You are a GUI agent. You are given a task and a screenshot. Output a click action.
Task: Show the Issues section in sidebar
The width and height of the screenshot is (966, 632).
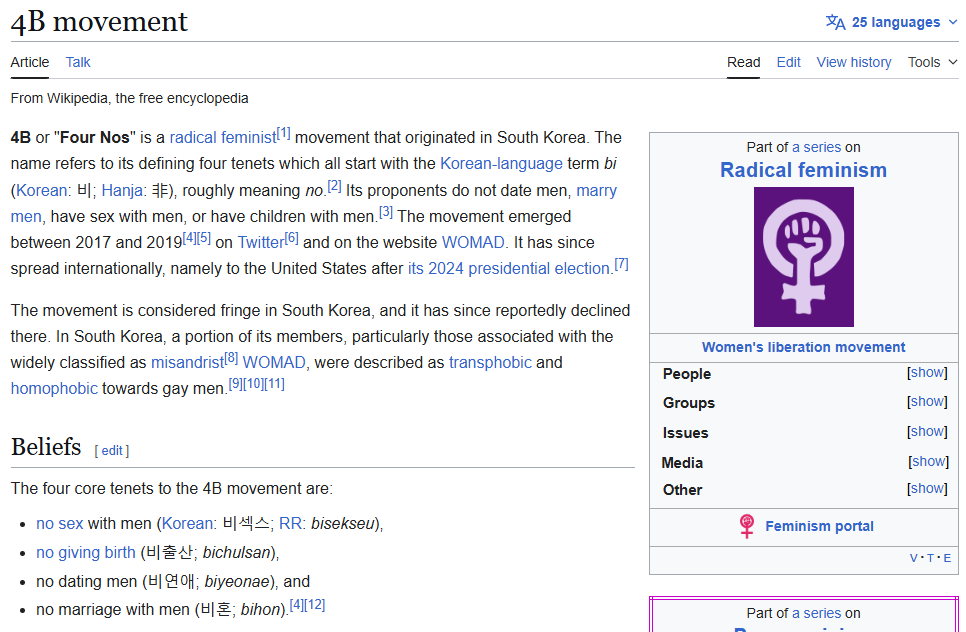point(927,432)
